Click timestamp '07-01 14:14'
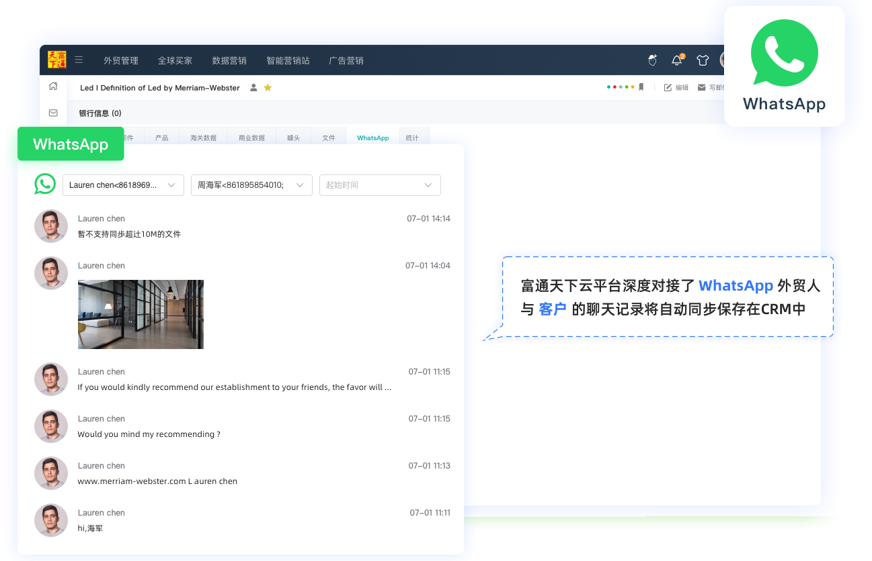 (428, 219)
